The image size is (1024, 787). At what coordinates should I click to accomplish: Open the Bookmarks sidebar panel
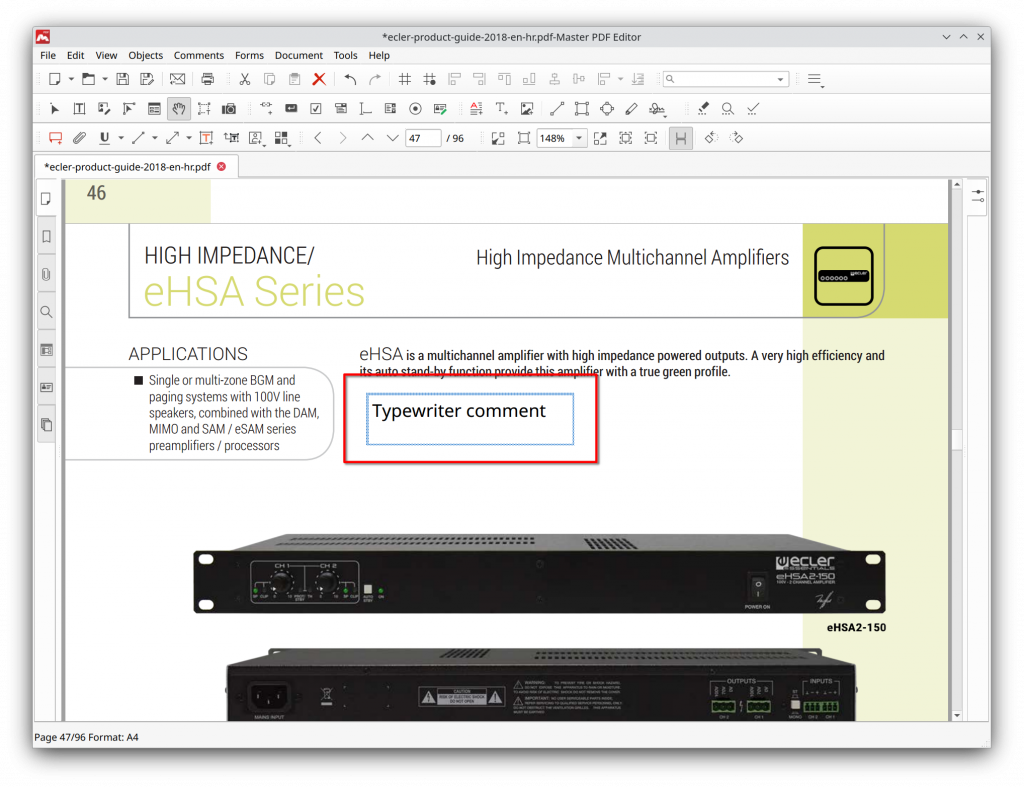click(45, 237)
